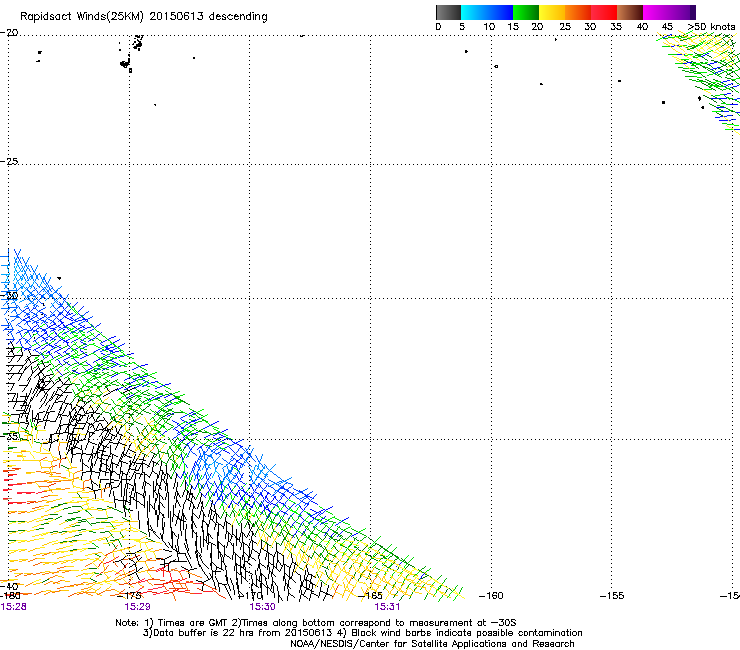The width and height of the screenshot is (740, 650).
Task: Click the '>50 knots' legend label
Action: pos(711,26)
